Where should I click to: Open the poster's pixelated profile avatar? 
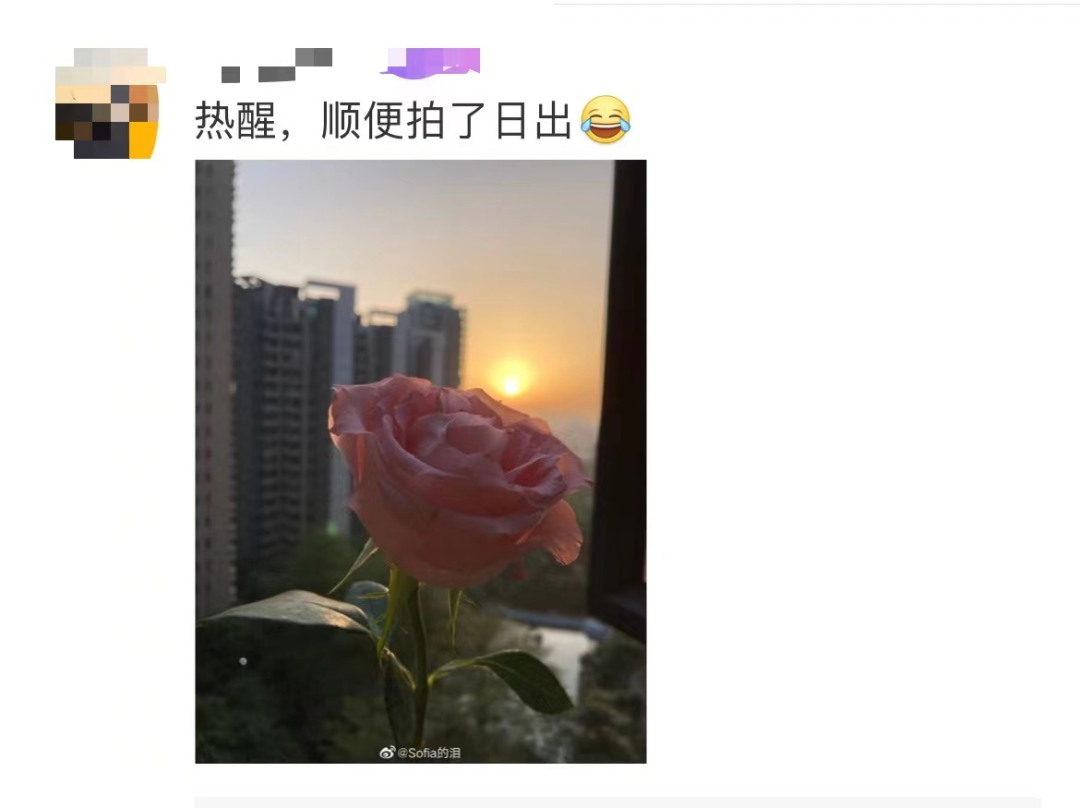pos(110,103)
